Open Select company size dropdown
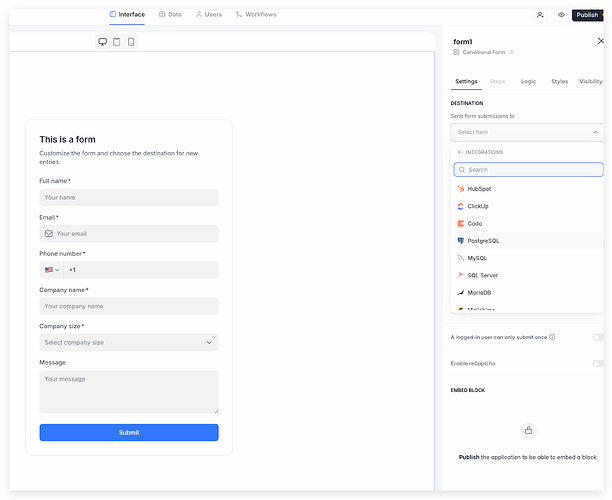Viewport: 612px width, 500px height. pos(129,342)
